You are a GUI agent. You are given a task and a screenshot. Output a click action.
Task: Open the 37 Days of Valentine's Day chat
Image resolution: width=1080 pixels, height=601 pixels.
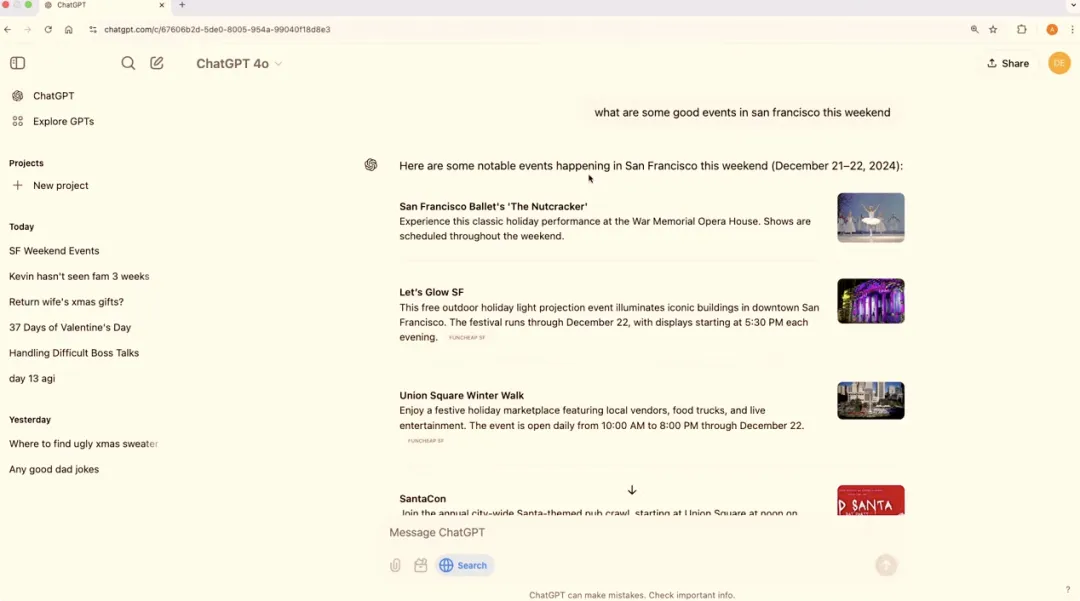point(70,327)
